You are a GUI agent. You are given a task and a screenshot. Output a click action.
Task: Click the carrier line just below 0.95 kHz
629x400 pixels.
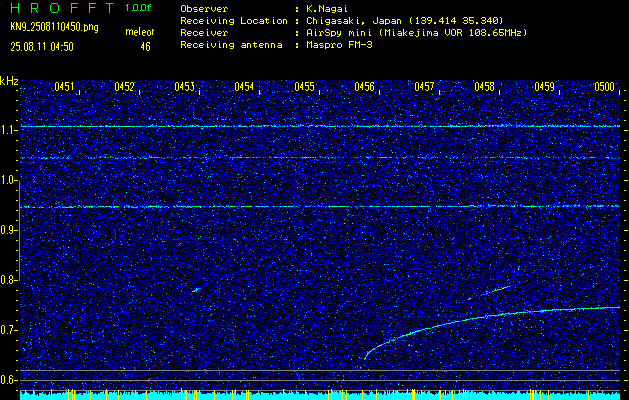coord(320,207)
